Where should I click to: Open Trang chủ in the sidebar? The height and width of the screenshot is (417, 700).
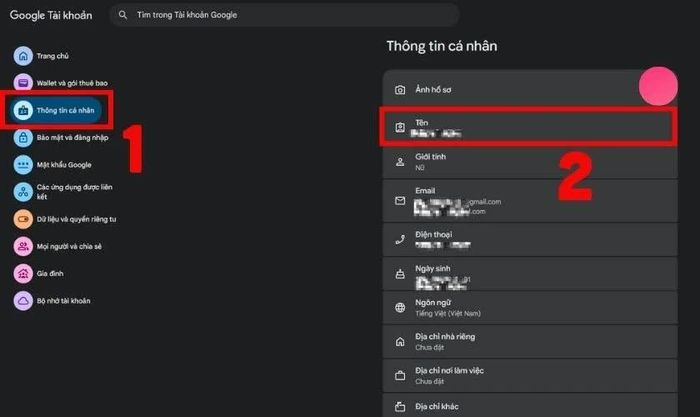tap(53, 56)
